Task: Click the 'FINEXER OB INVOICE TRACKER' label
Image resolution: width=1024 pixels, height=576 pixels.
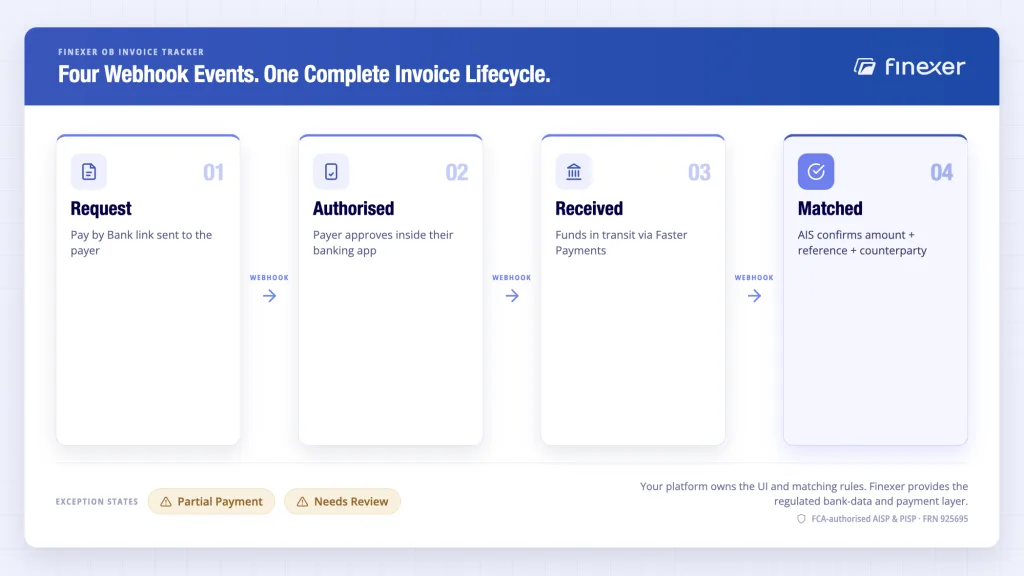Action: pos(131,52)
